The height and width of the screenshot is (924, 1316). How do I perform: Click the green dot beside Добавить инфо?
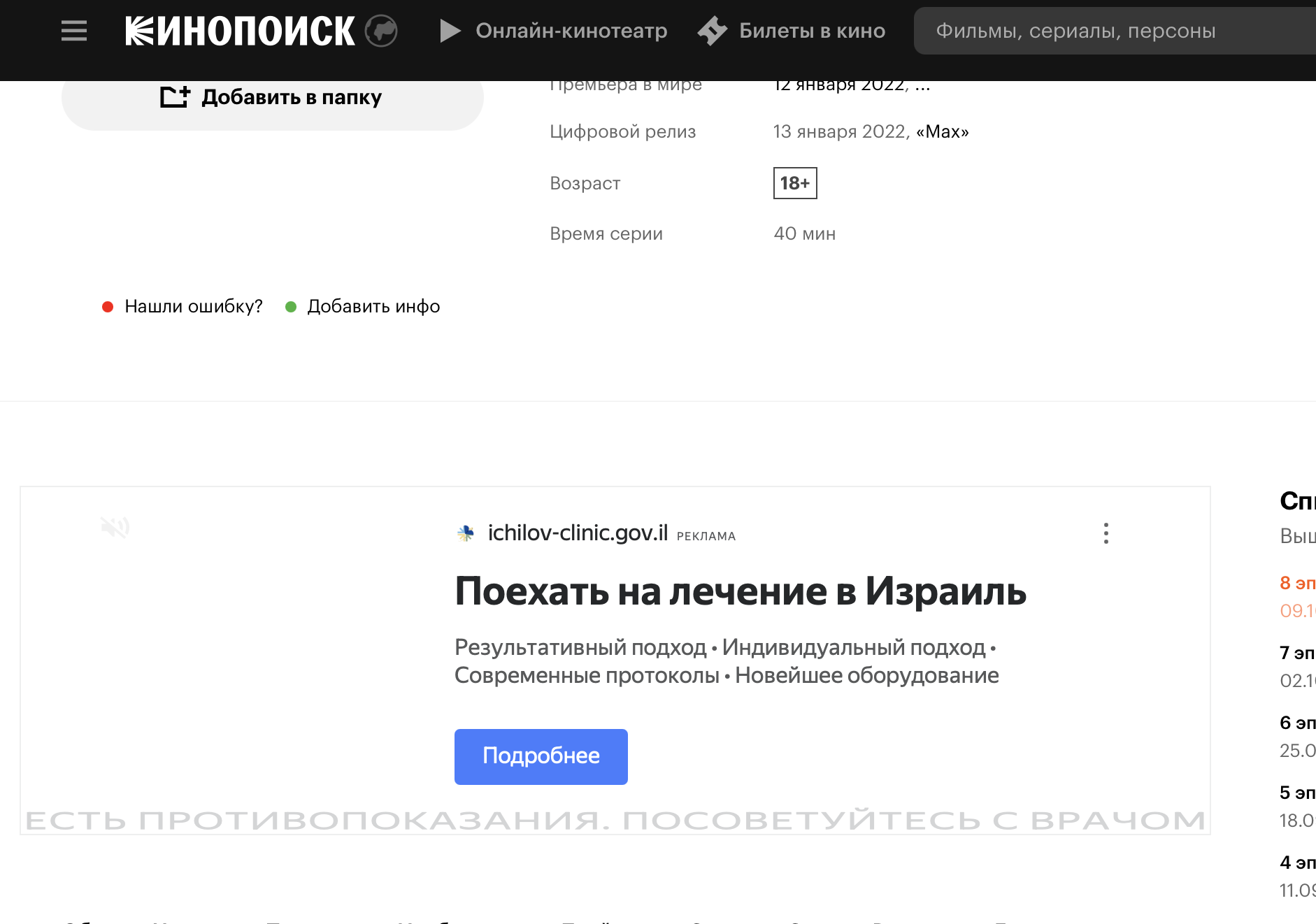point(291,306)
